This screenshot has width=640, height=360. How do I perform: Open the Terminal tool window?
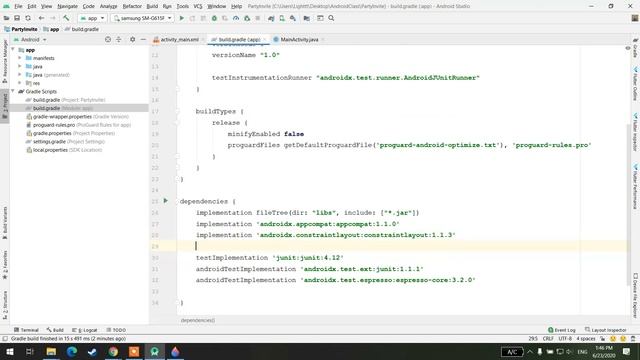[x=26, y=330]
